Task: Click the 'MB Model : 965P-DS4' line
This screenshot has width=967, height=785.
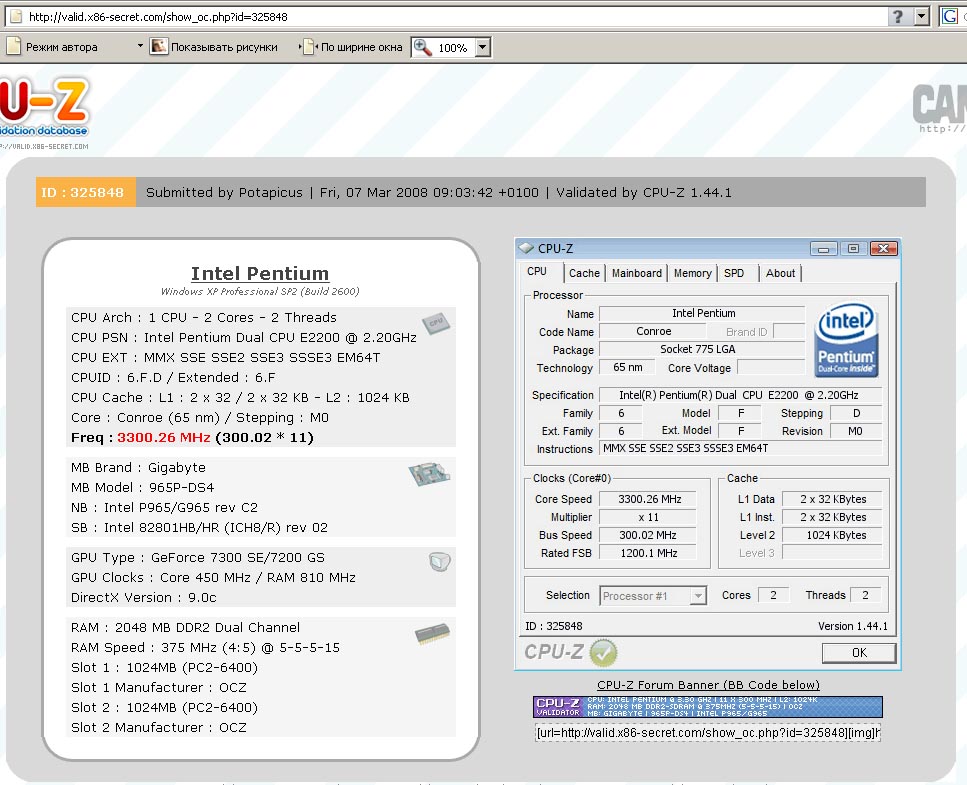Action: tap(142, 487)
